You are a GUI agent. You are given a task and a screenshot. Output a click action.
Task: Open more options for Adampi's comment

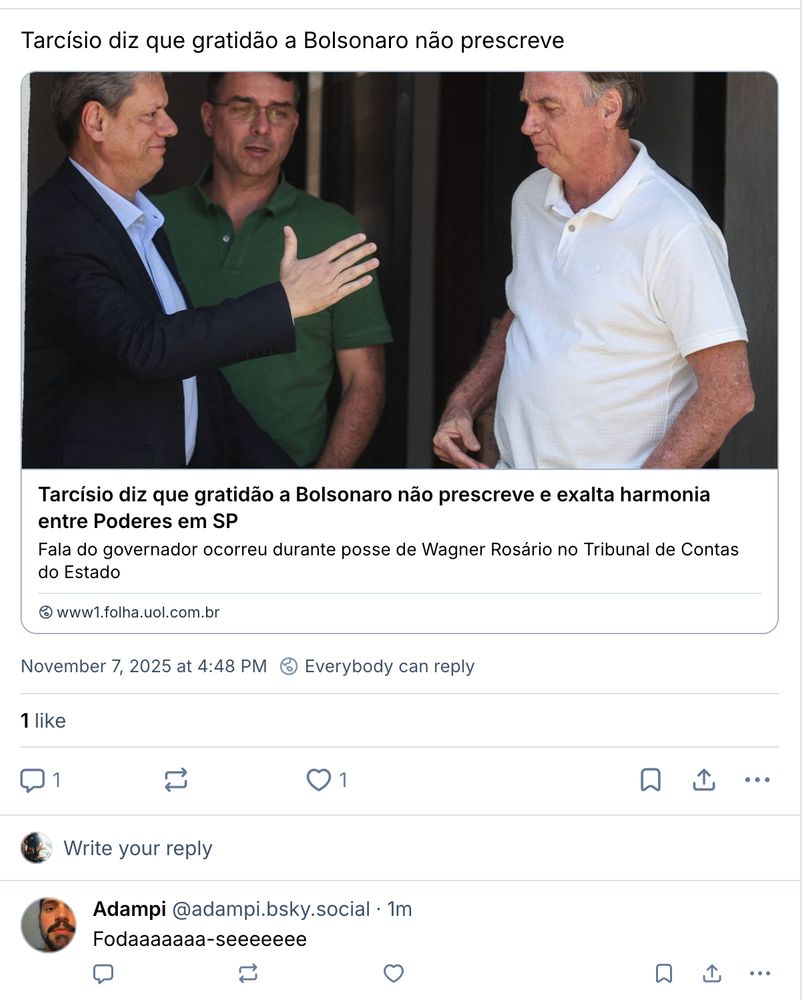[760, 973]
